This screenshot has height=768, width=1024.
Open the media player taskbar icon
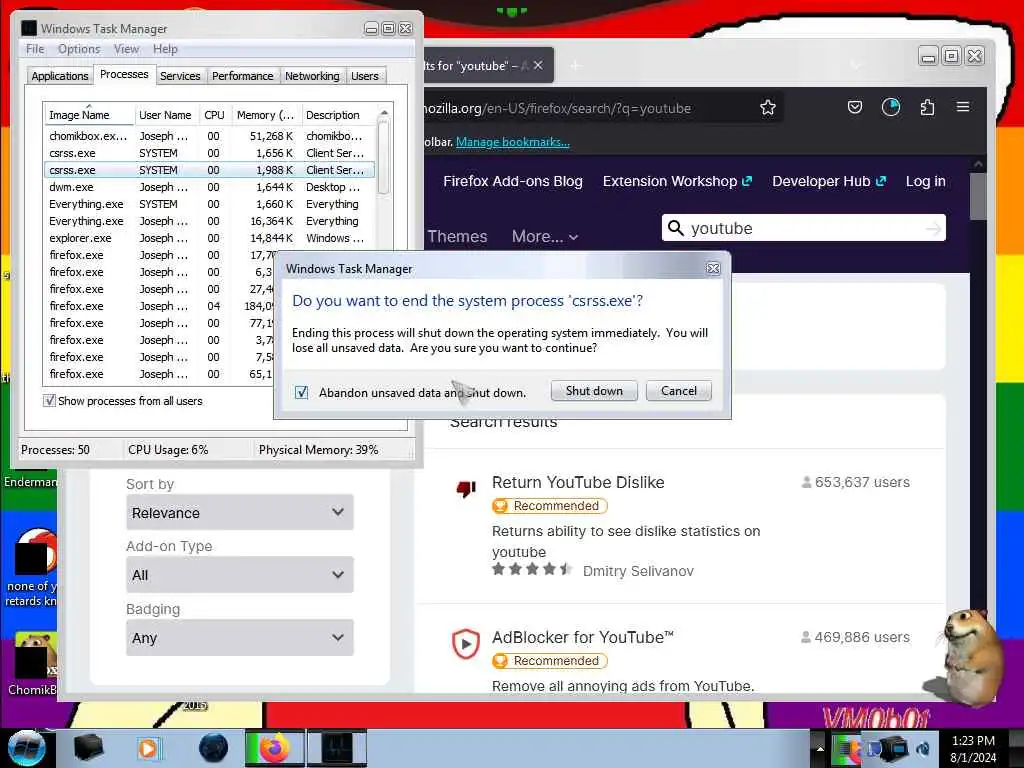[148, 748]
